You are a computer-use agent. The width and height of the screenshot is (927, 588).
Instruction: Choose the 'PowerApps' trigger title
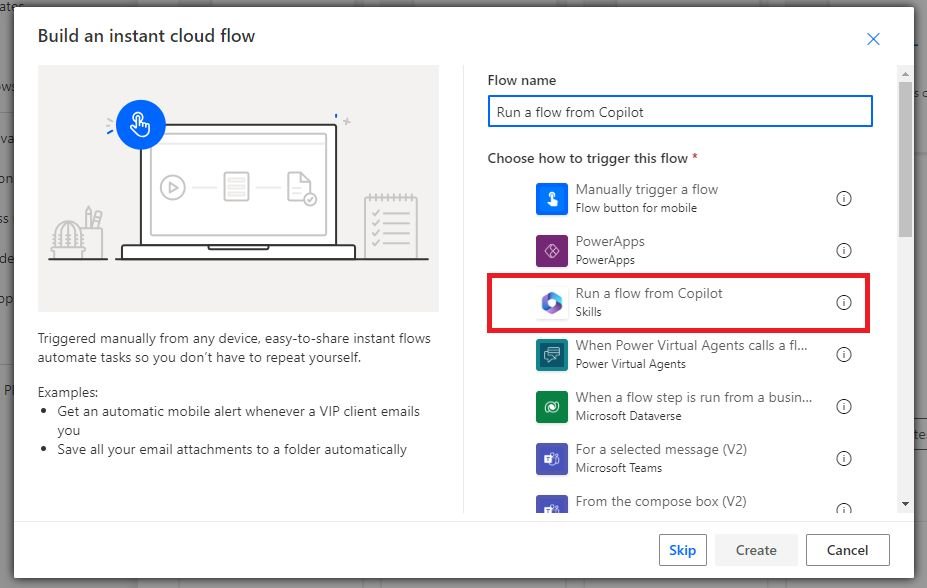(610, 242)
